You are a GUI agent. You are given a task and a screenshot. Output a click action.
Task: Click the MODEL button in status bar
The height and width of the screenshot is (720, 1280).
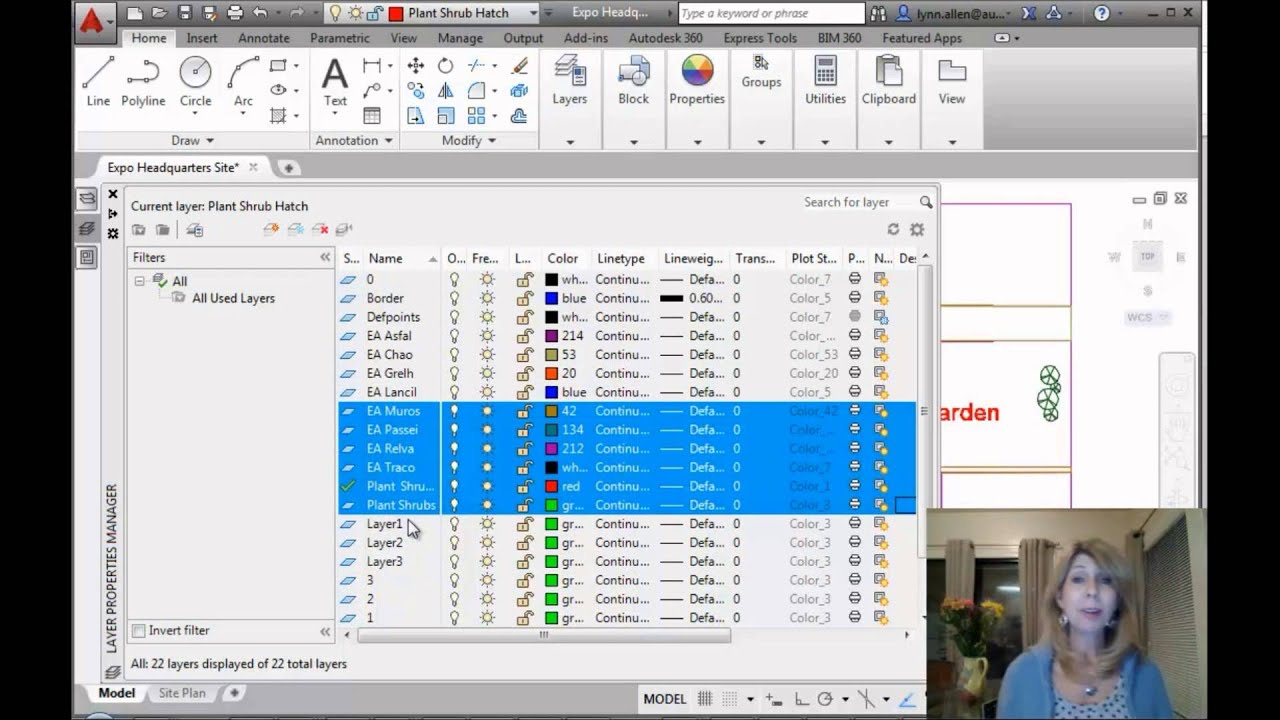[665, 699]
